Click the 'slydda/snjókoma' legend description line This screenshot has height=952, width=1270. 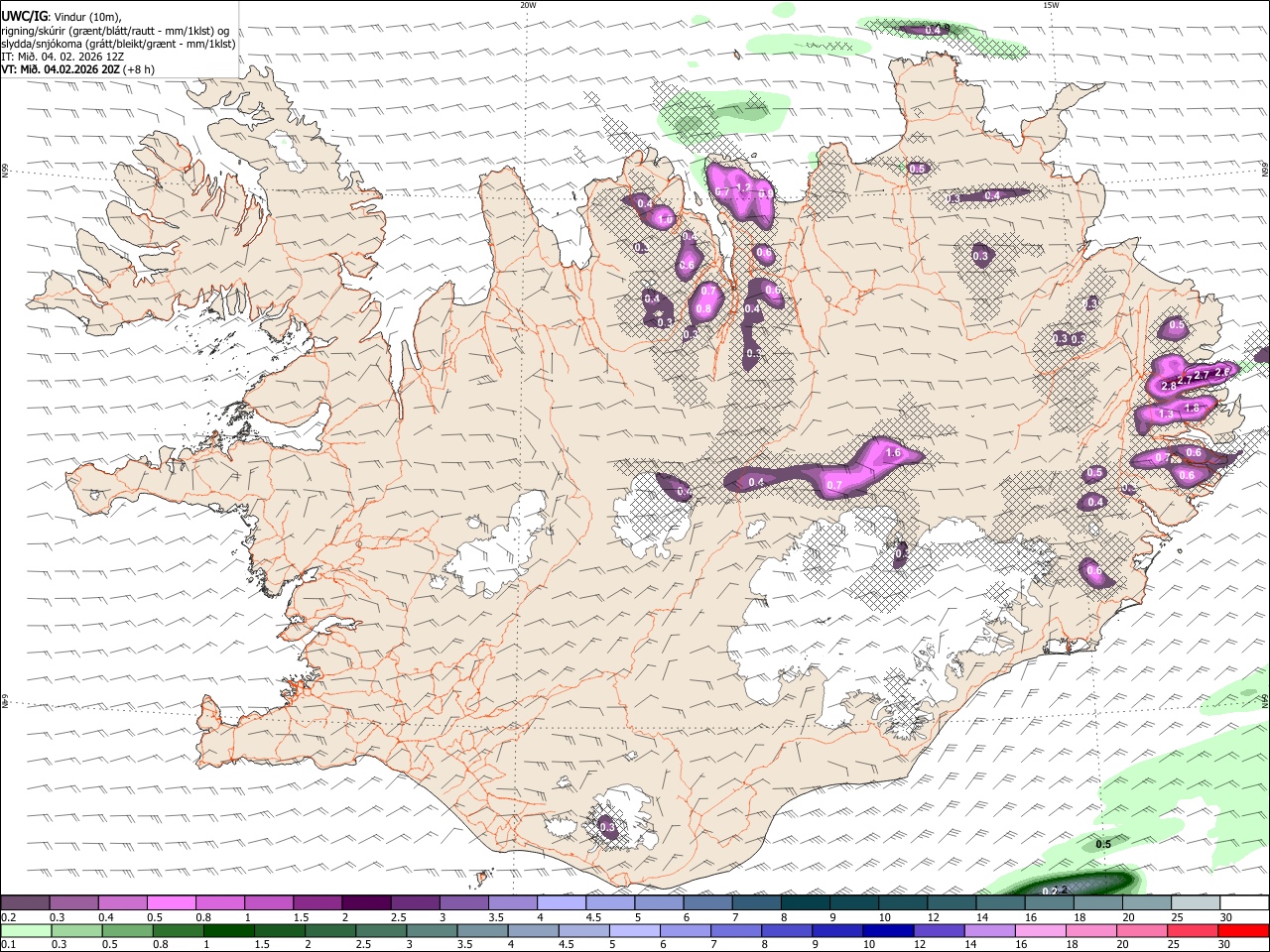coord(118,44)
